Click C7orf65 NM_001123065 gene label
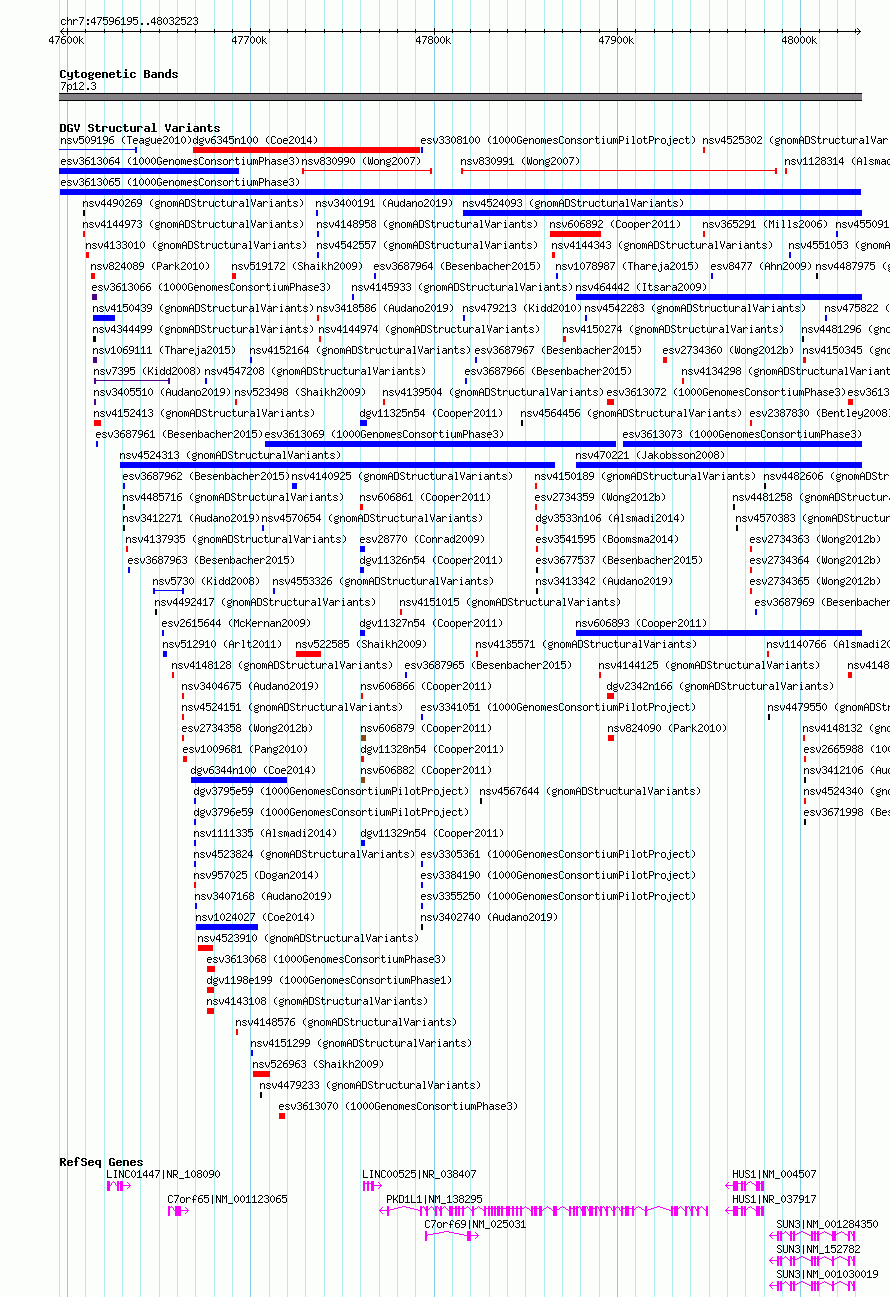The image size is (890, 1297). click(x=227, y=1198)
